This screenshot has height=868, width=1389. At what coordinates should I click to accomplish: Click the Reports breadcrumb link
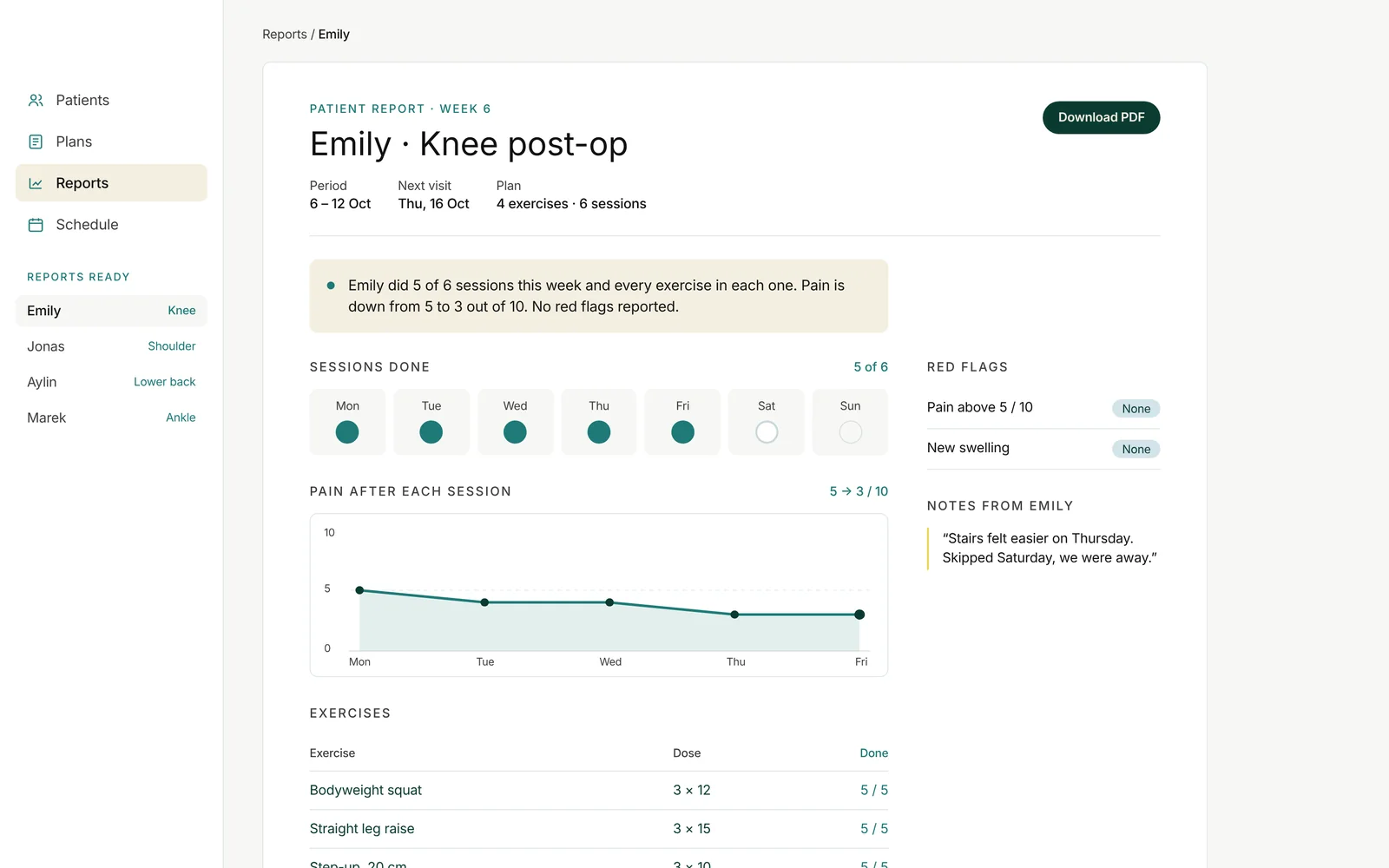[x=285, y=34]
